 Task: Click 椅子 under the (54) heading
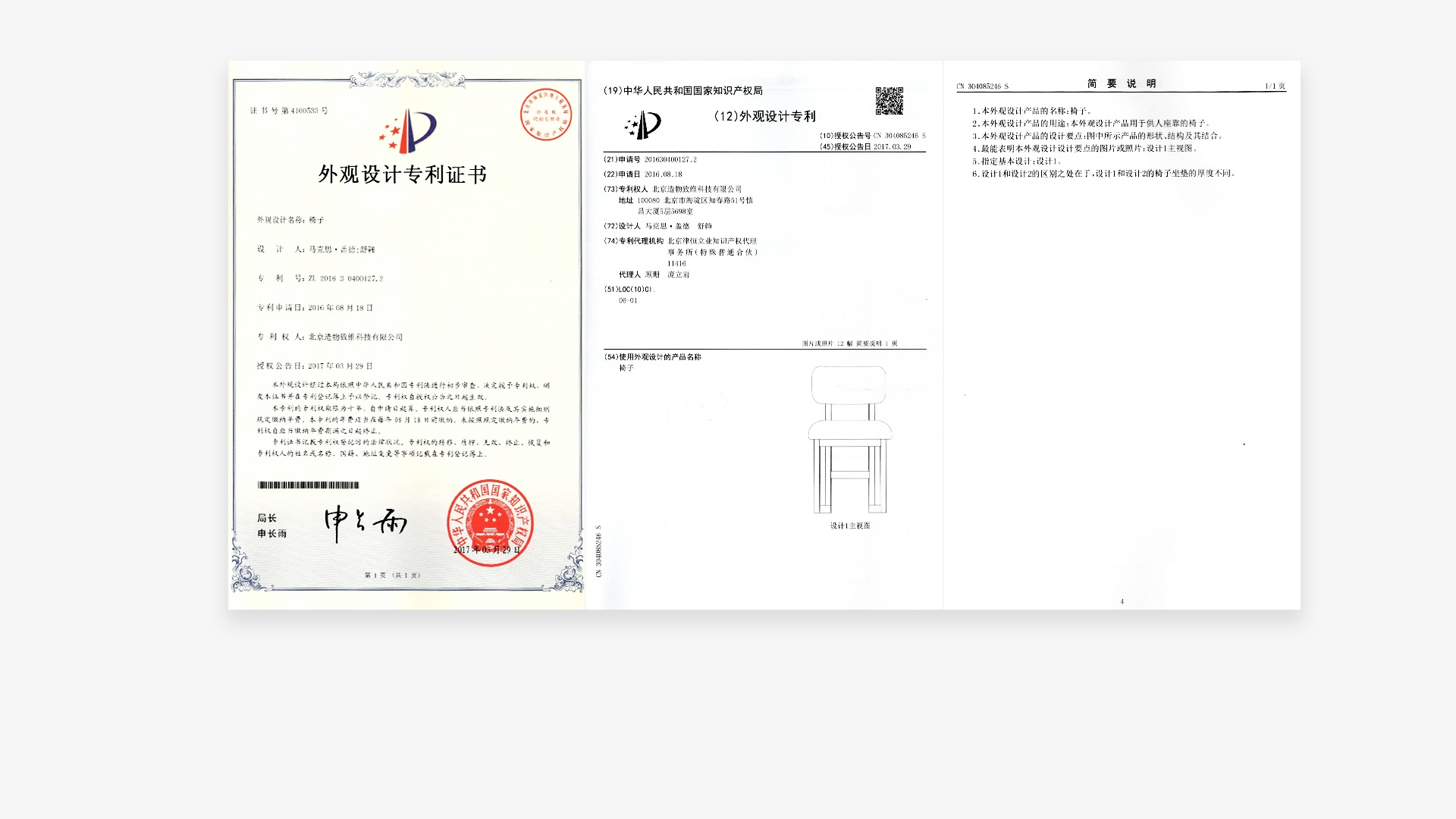point(626,369)
